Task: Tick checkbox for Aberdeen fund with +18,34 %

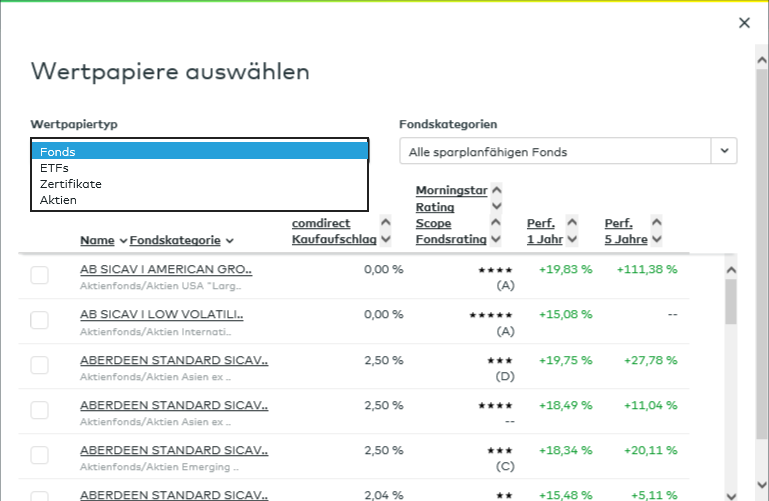Action: pos(39,455)
